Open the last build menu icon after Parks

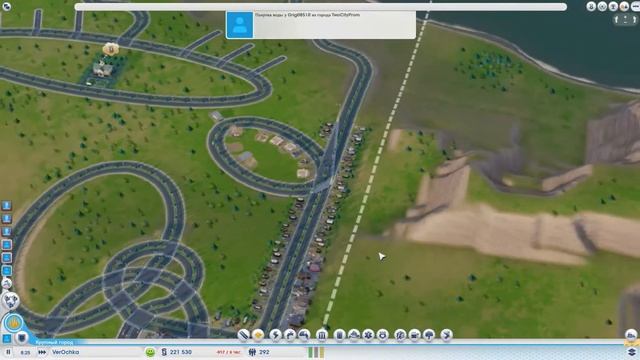447,335
